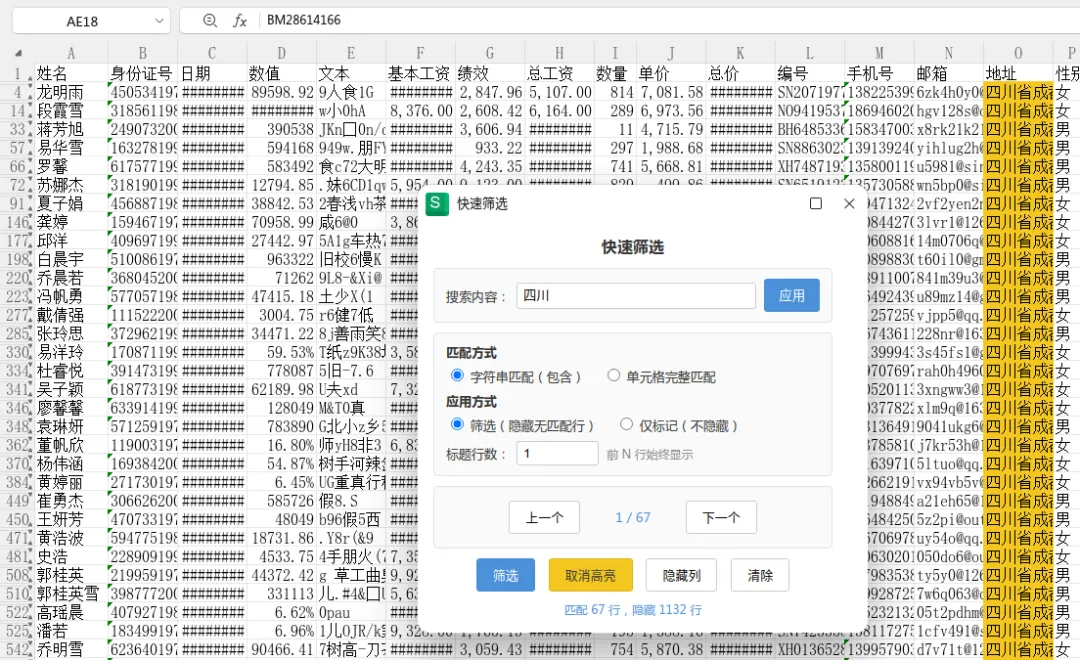This screenshot has width=1080, height=660.
Task: Click highlighted address cell in row 4
Action: [1018, 92]
